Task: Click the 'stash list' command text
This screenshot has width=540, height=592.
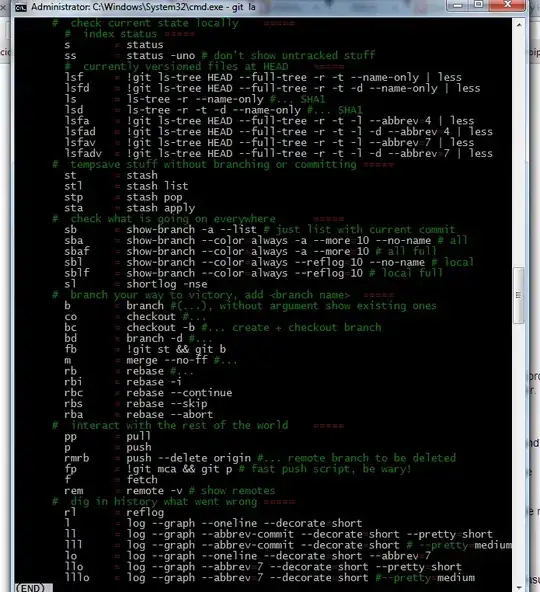Action: pos(157,186)
